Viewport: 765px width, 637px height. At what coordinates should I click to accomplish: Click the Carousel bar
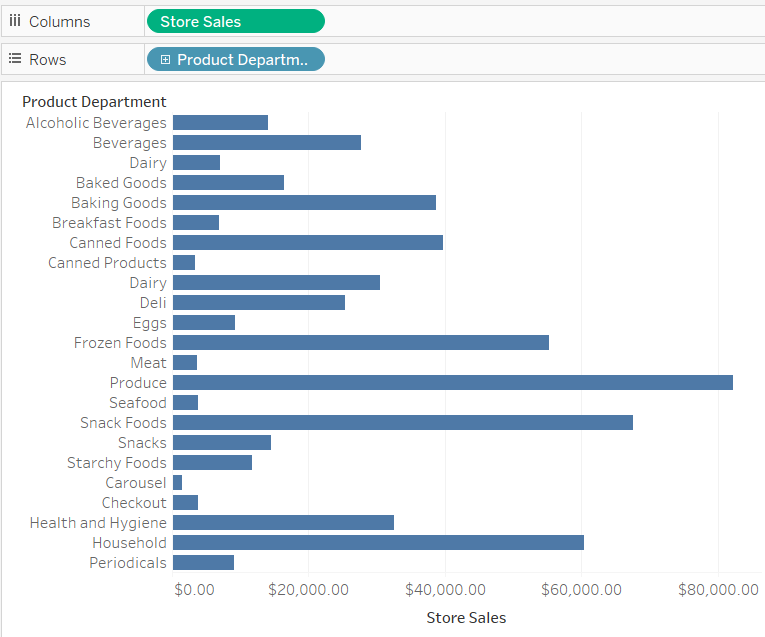pyautogui.click(x=178, y=483)
